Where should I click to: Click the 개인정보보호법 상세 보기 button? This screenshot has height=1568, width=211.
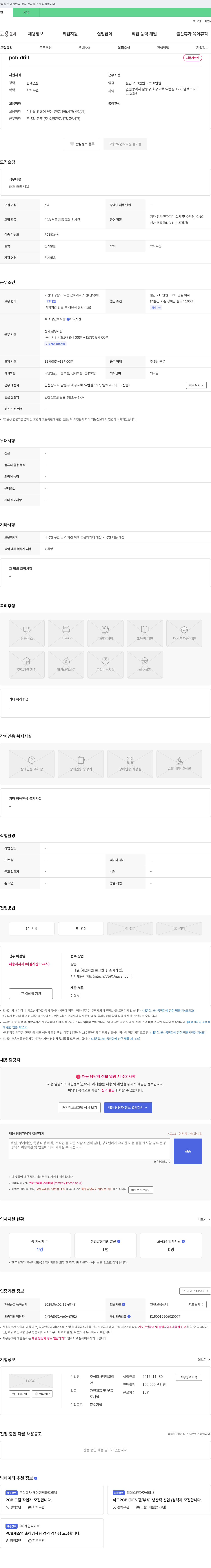[80, 1108]
